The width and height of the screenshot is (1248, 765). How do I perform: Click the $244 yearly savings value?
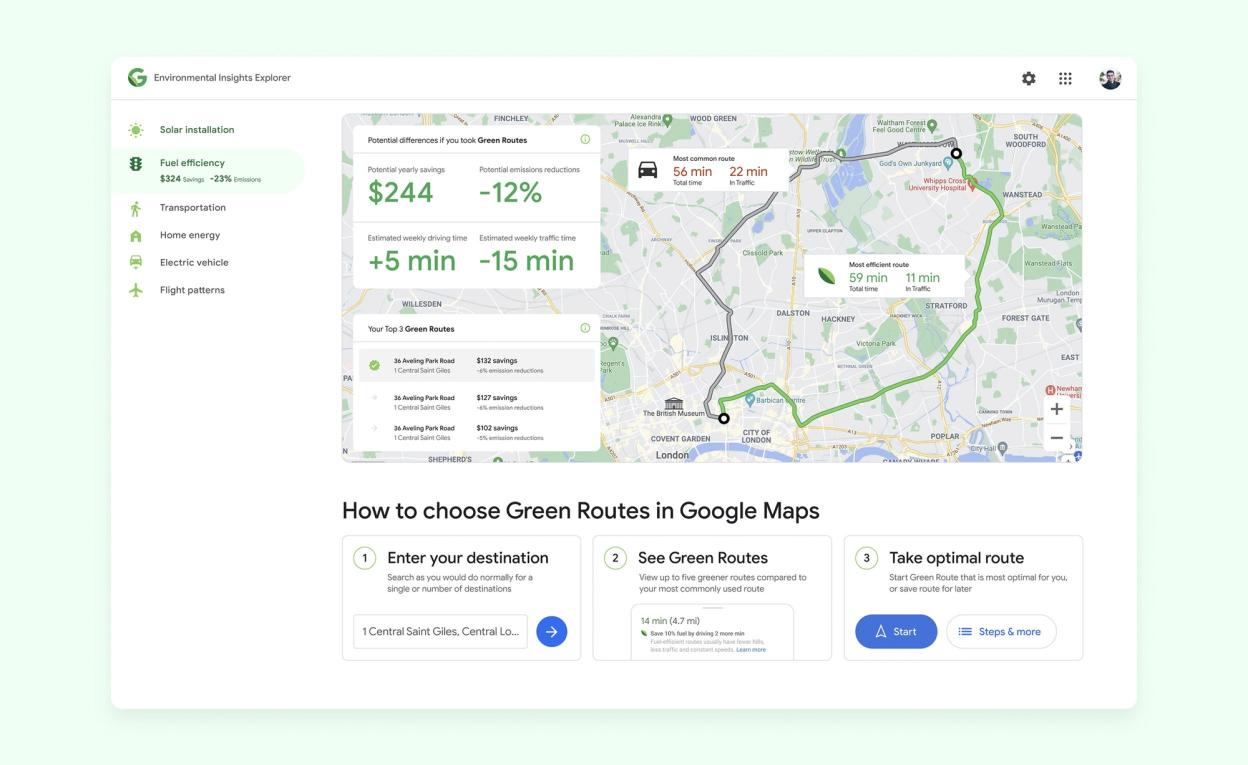click(x=401, y=194)
